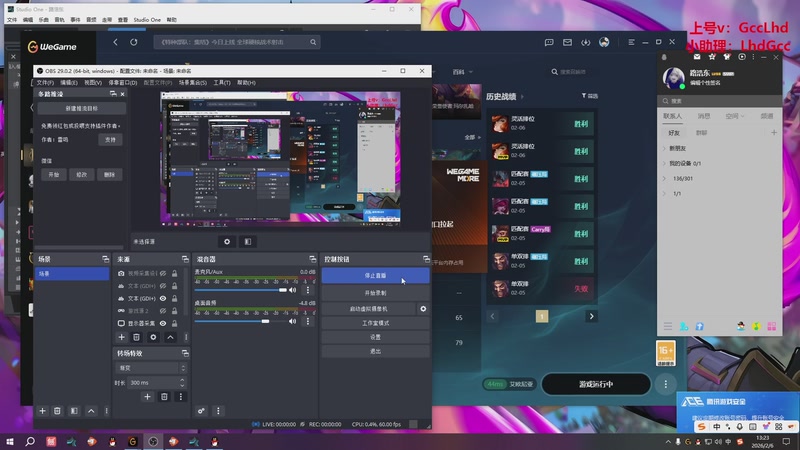Remove selected source with trash icon in sources panel
The height and width of the screenshot is (450, 800).
[136, 337]
